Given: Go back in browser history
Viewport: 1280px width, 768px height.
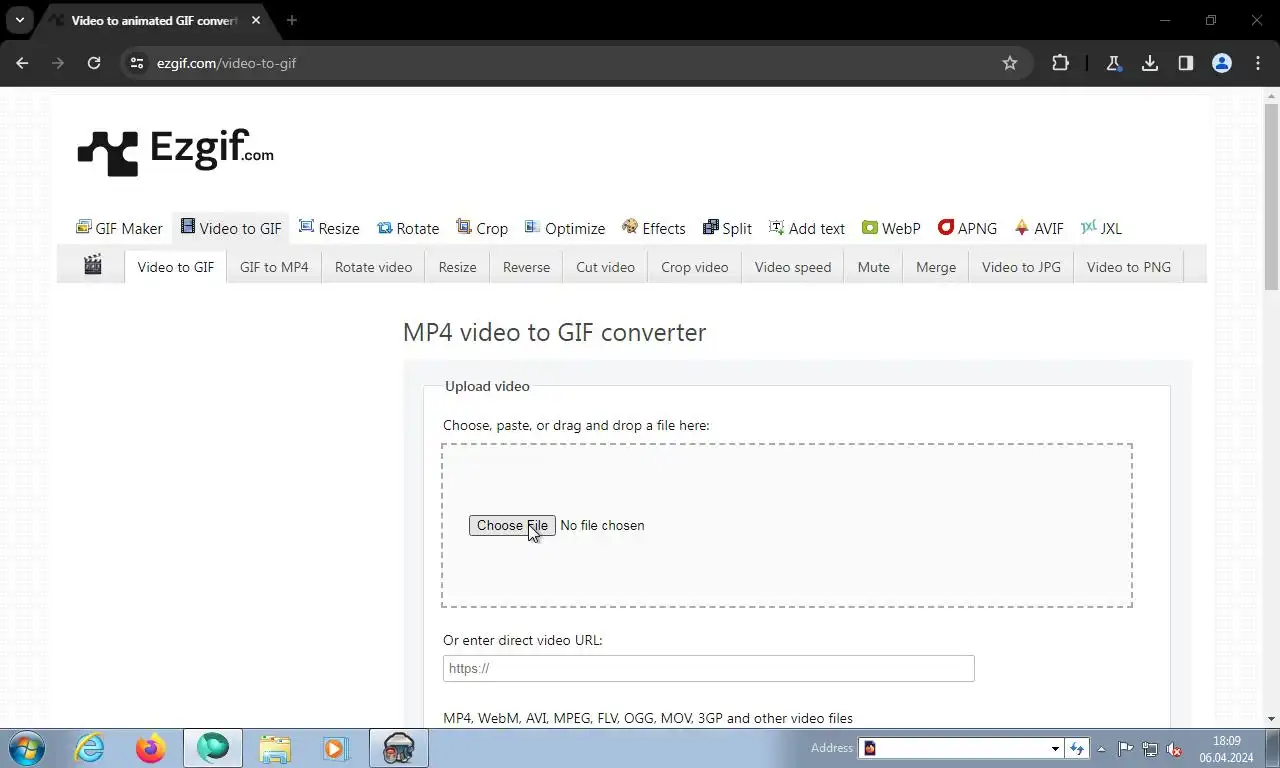Looking at the screenshot, I should pyautogui.click(x=22, y=63).
